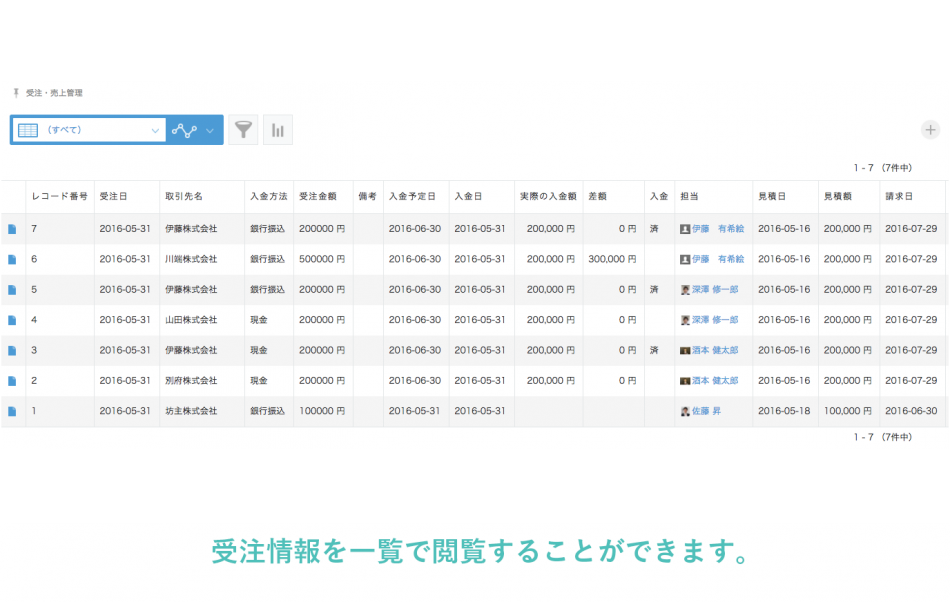The image size is (950, 602).
Task: Click the 差額 cell showing 300,000 円
Action: click(612, 259)
